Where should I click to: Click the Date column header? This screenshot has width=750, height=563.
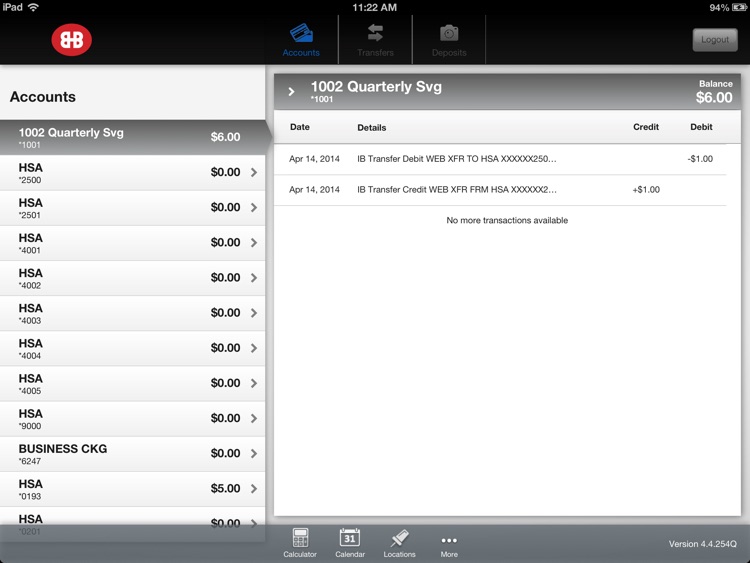(300, 127)
